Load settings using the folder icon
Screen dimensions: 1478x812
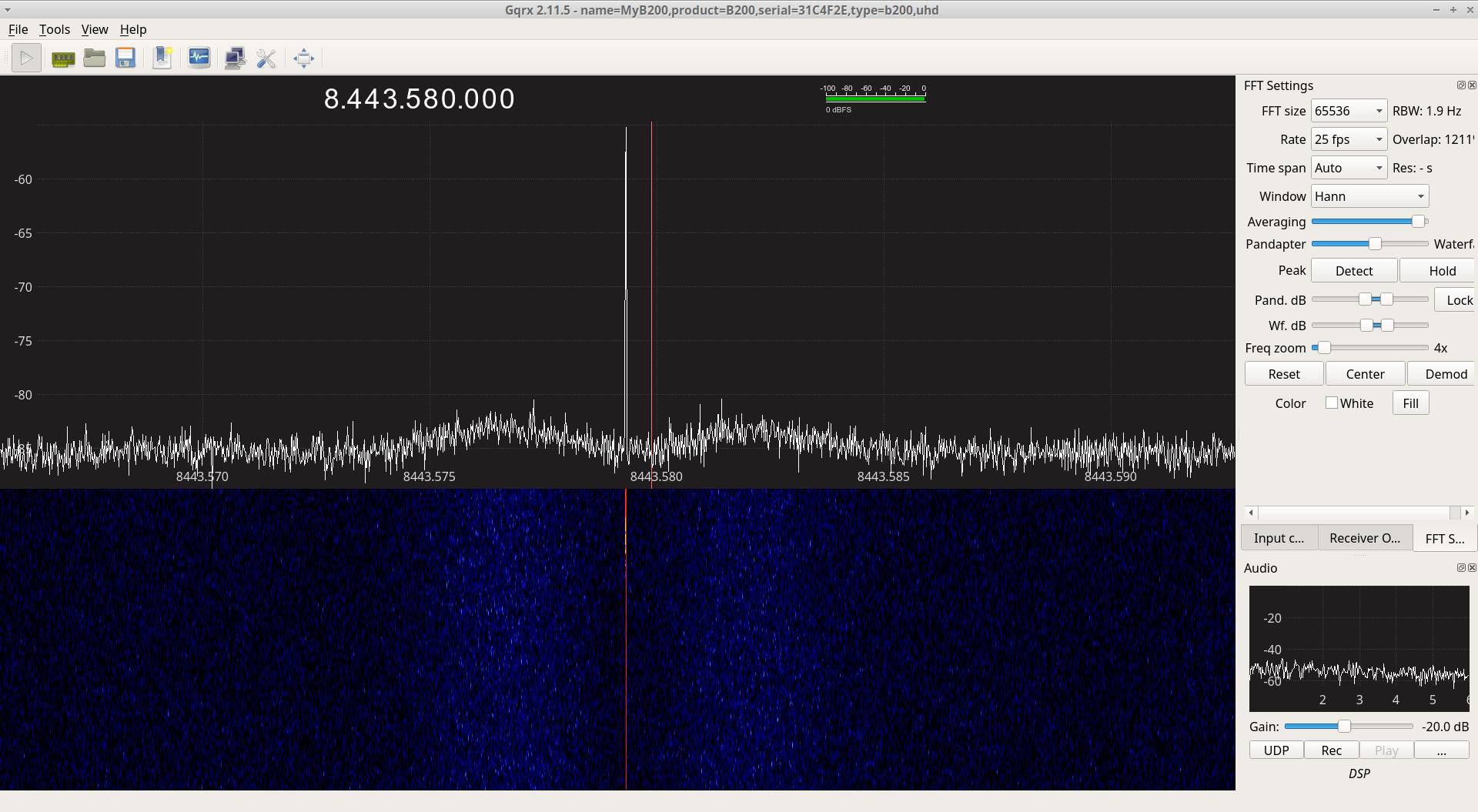(x=95, y=58)
